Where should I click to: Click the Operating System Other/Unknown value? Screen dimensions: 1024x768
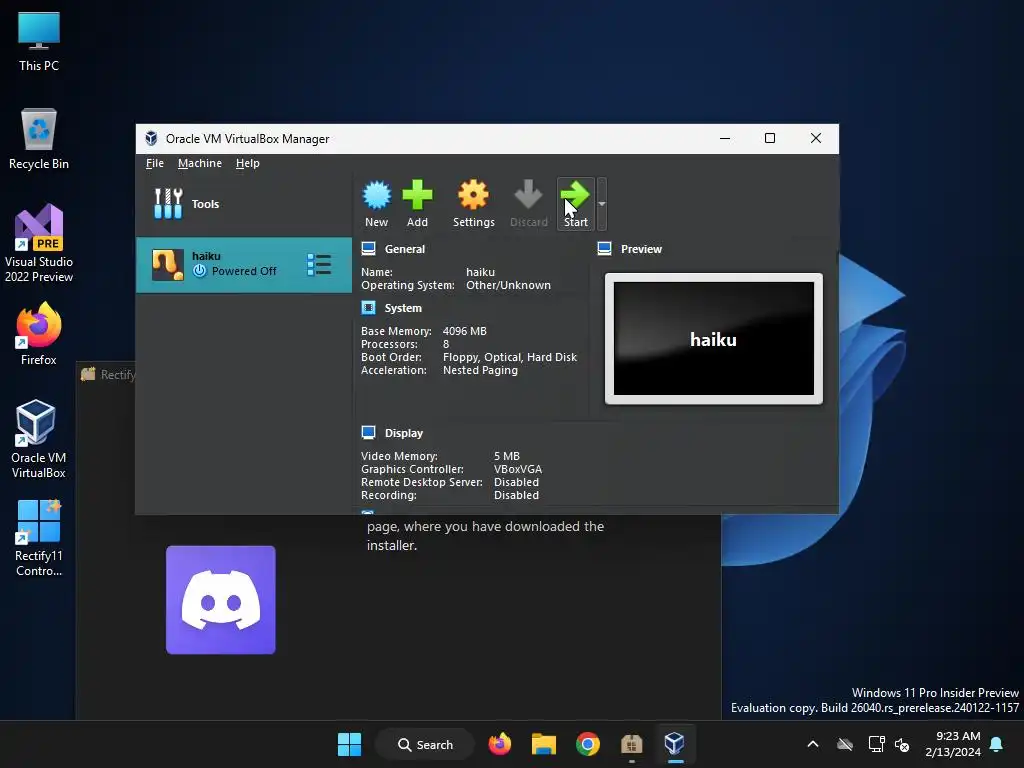pyautogui.click(x=508, y=285)
